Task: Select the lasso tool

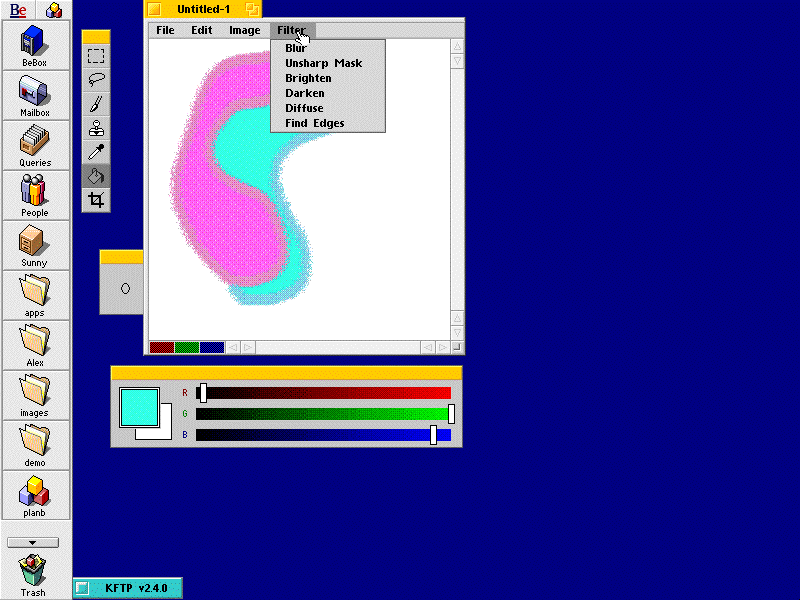Action: pyautogui.click(x=96, y=80)
